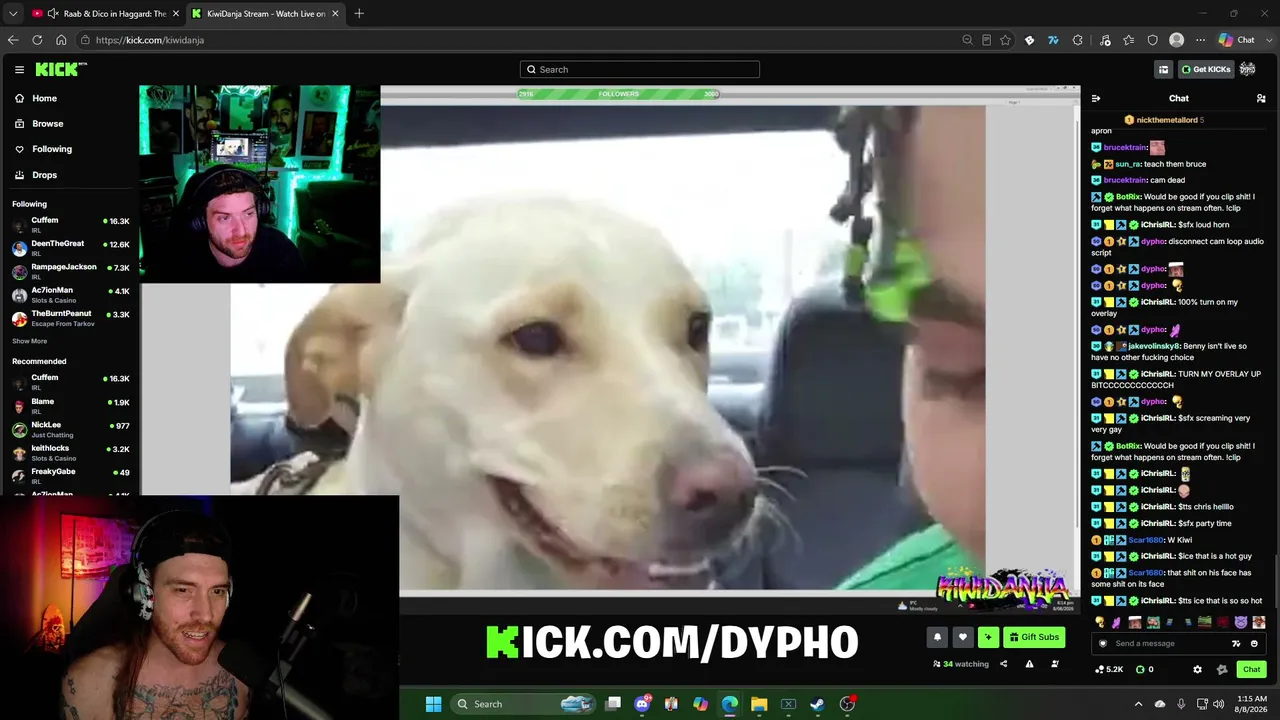Image resolution: width=1280 pixels, height=720 pixels.
Task: Click the person icon beside the report icon
Action: pos(1054,664)
